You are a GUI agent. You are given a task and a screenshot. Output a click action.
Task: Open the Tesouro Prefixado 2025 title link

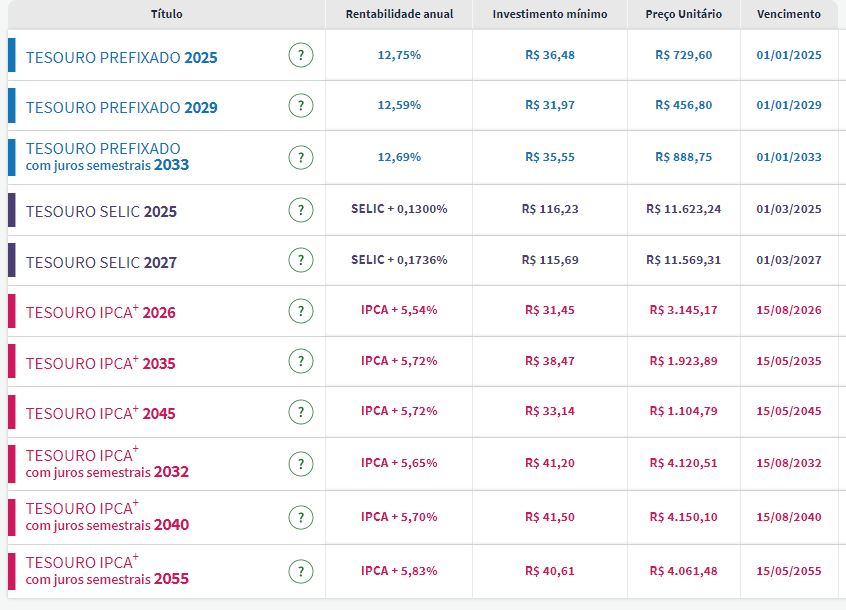[x=121, y=57]
